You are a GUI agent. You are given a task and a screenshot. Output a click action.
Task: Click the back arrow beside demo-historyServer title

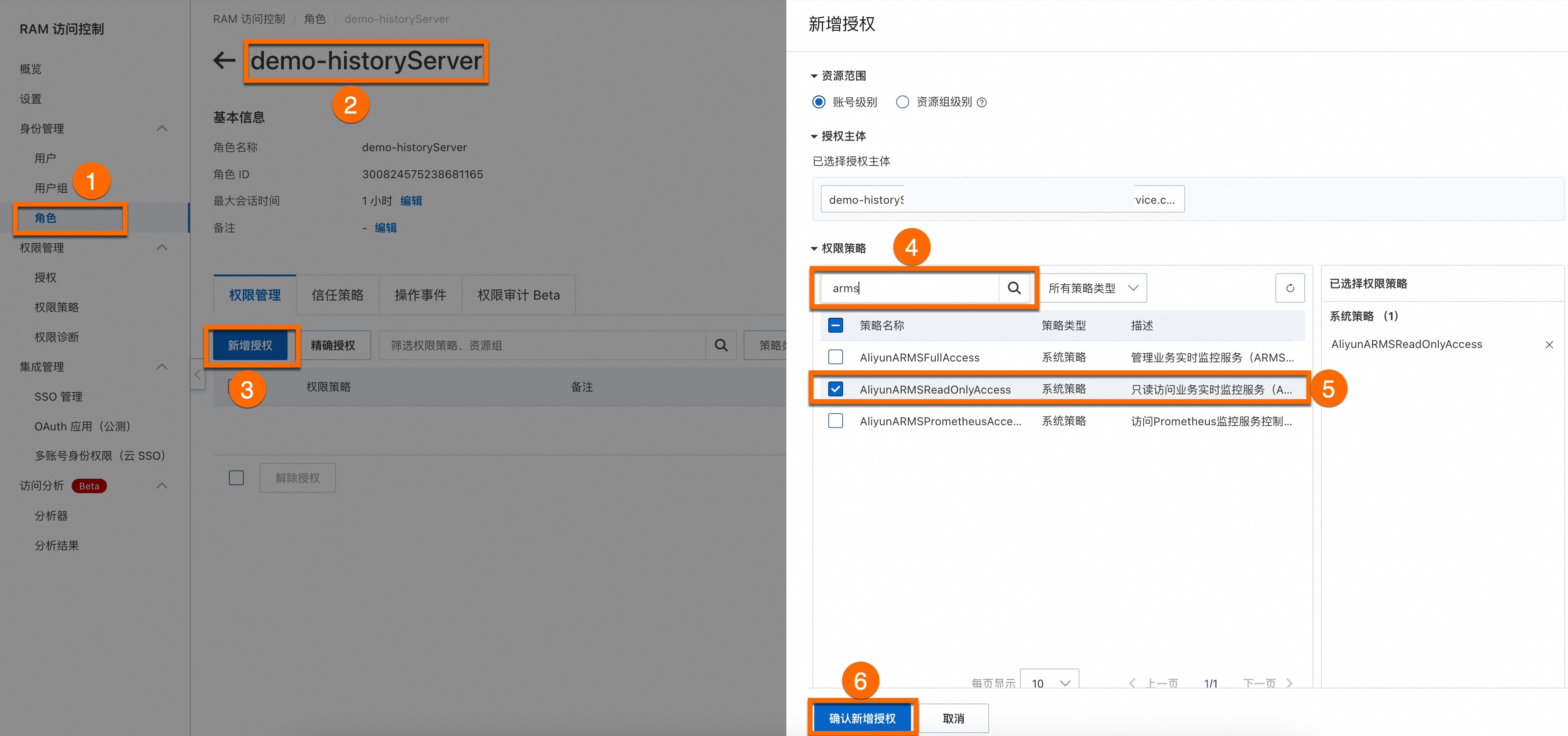point(224,60)
